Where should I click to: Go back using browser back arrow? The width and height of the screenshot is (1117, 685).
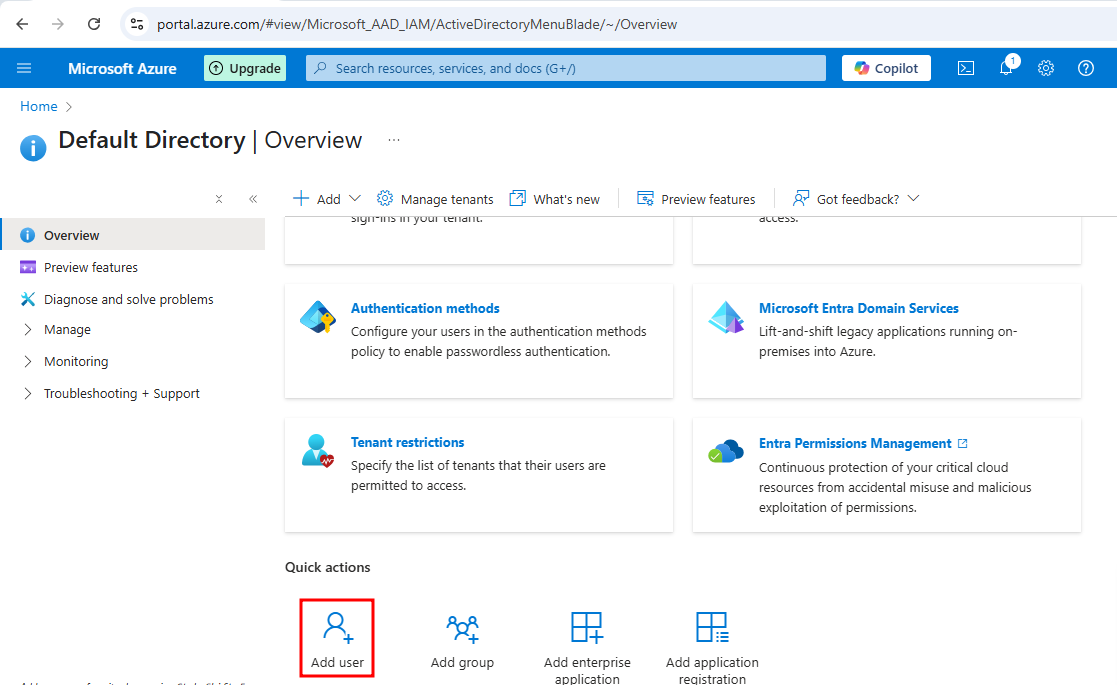tap(22, 24)
